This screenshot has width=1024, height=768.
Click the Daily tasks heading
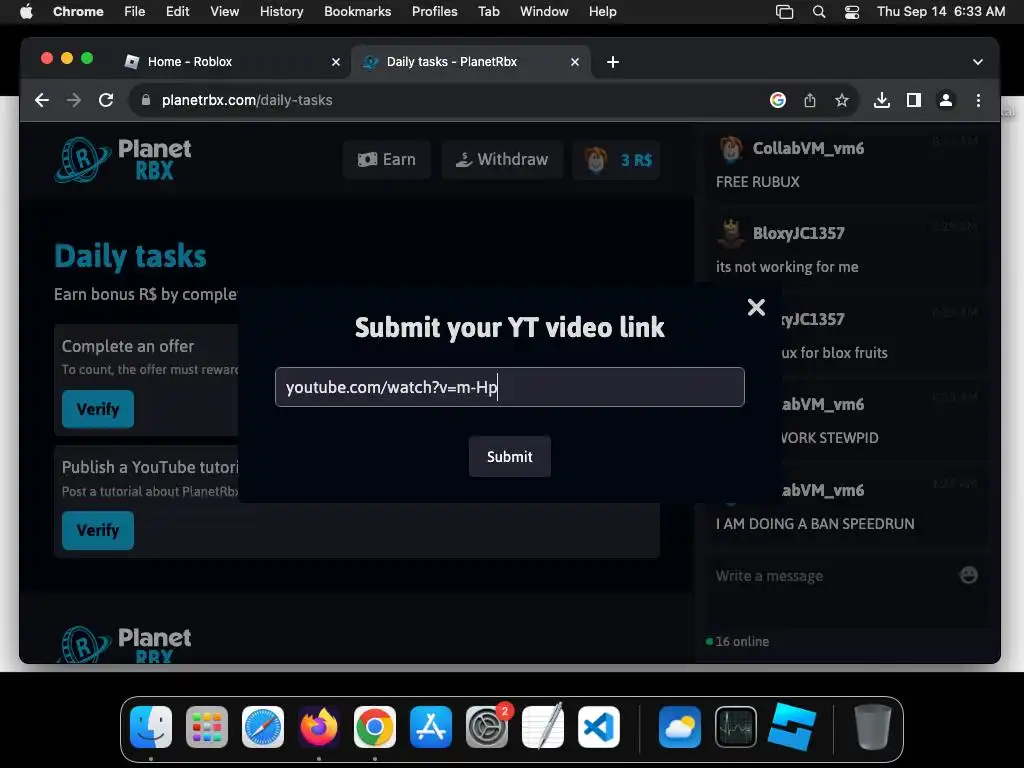point(130,256)
